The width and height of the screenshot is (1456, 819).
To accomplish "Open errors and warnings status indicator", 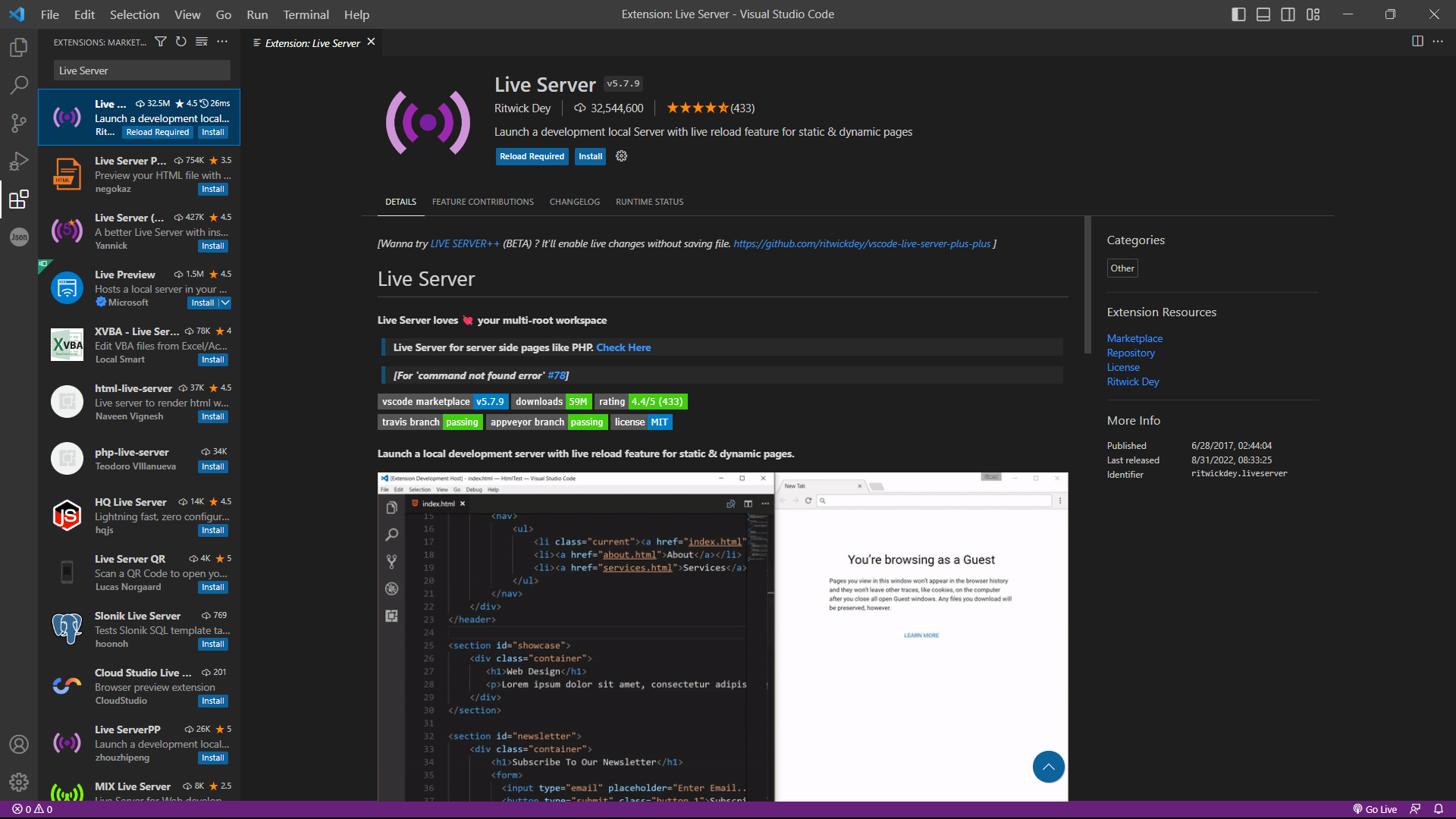I will pos(33,809).
